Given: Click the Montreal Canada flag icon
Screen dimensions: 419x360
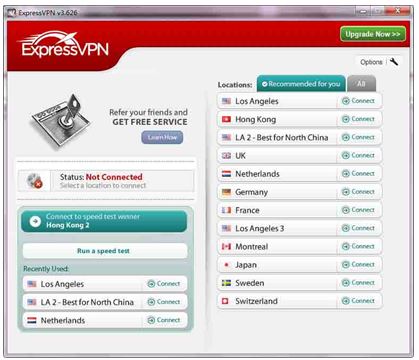Looking at the screenshot, I should (x=227, y=247).
